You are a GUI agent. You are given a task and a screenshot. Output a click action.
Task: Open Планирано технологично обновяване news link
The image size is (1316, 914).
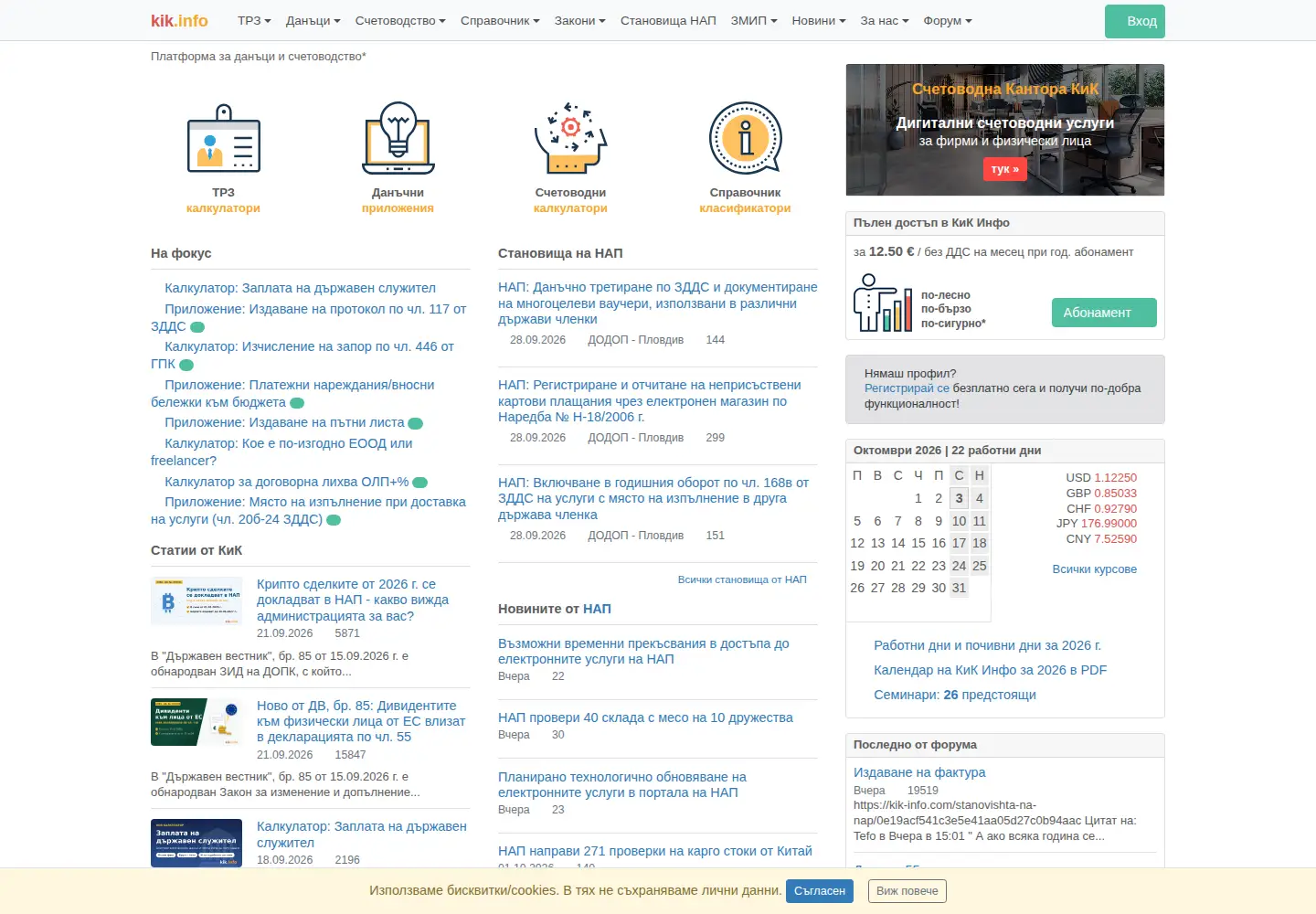coord(621,784)
